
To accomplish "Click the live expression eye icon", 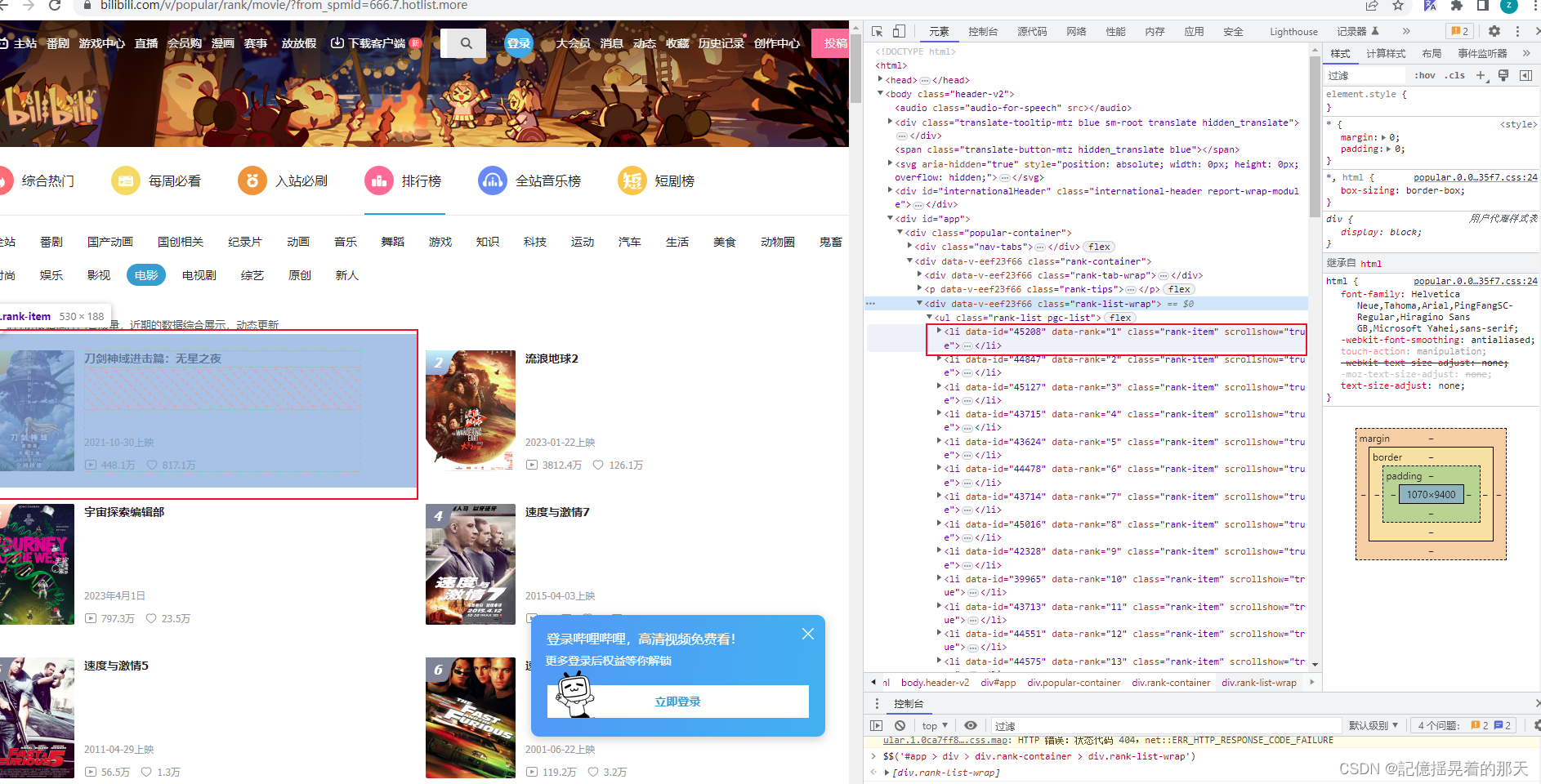I will coord(971,725).
